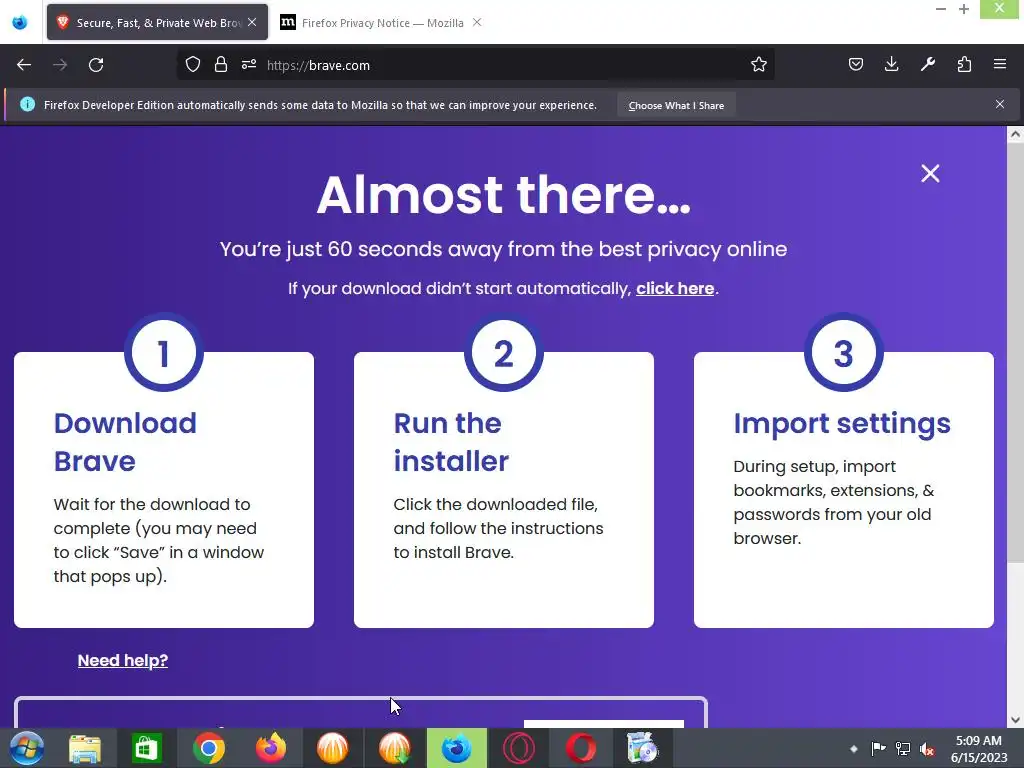Open the Need help? link

pos(123,660)
